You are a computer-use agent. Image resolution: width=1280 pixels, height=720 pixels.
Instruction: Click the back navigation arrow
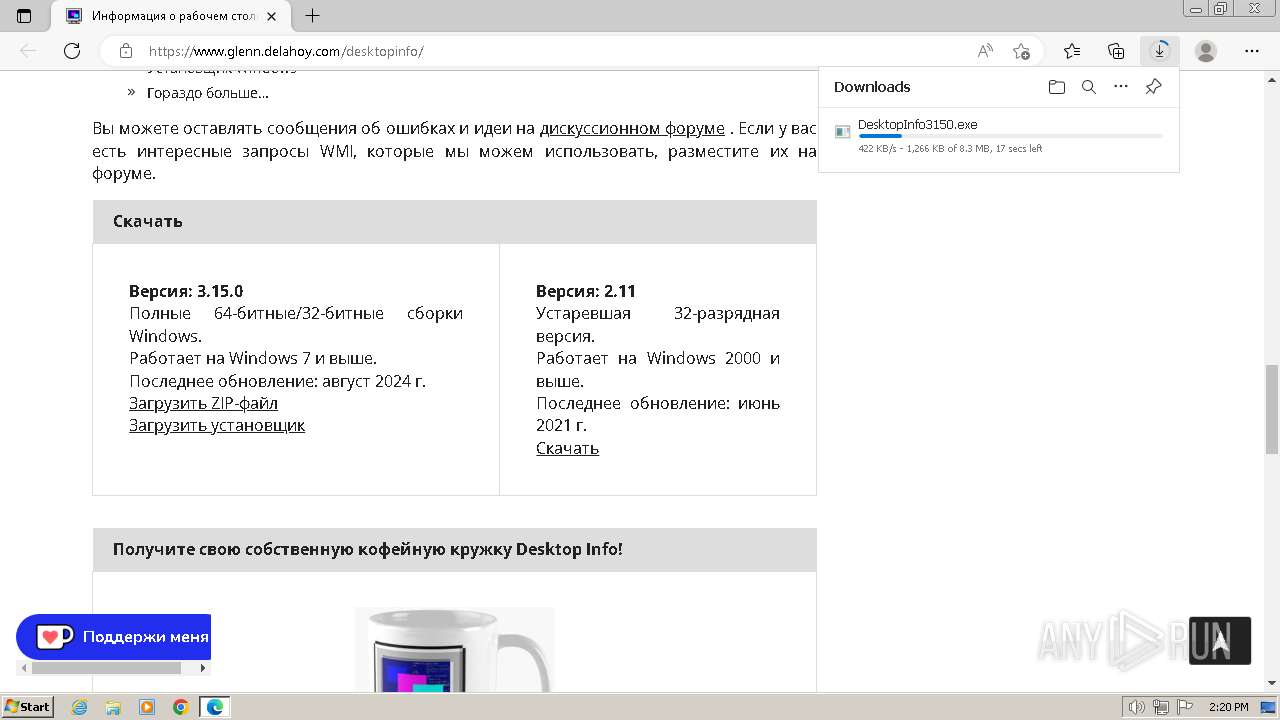[28, 51]
